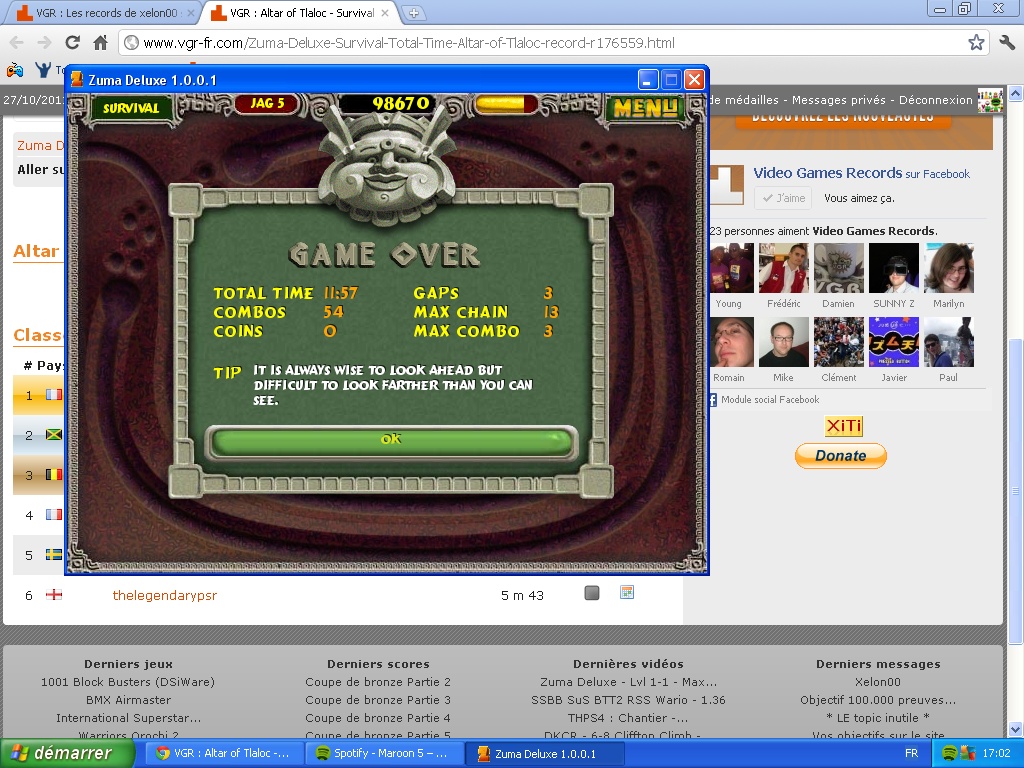The width and height of the screenshot is (1024, 768).
Task: Click the Déconnexion link
Action: click(x=935, y=100)
